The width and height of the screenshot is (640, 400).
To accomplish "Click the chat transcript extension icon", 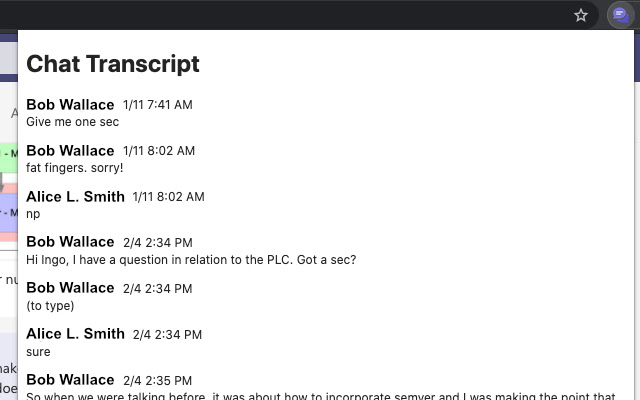I will point(619,15).
